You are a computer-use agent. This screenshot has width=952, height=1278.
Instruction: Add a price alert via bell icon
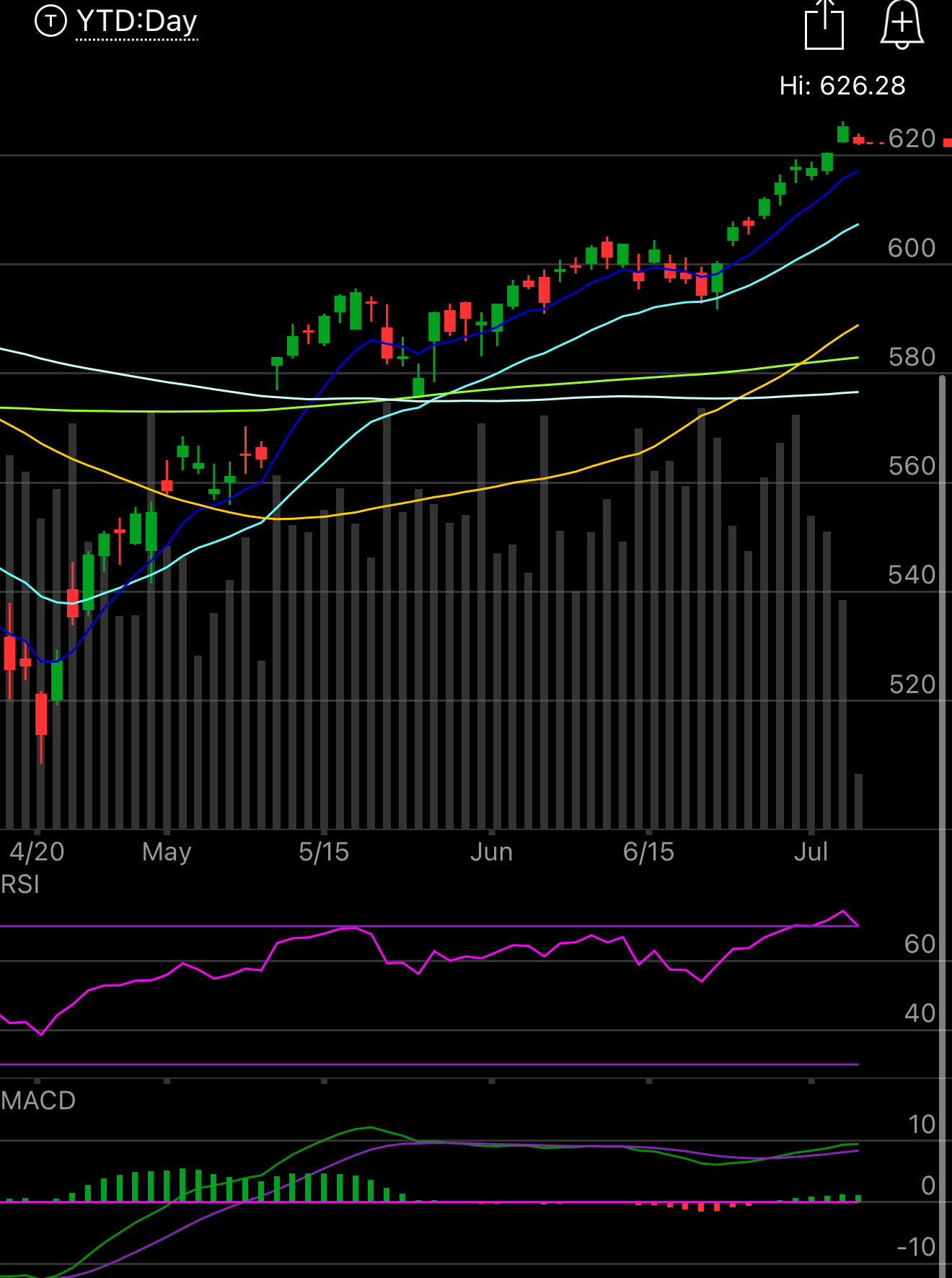coord(902,25)
